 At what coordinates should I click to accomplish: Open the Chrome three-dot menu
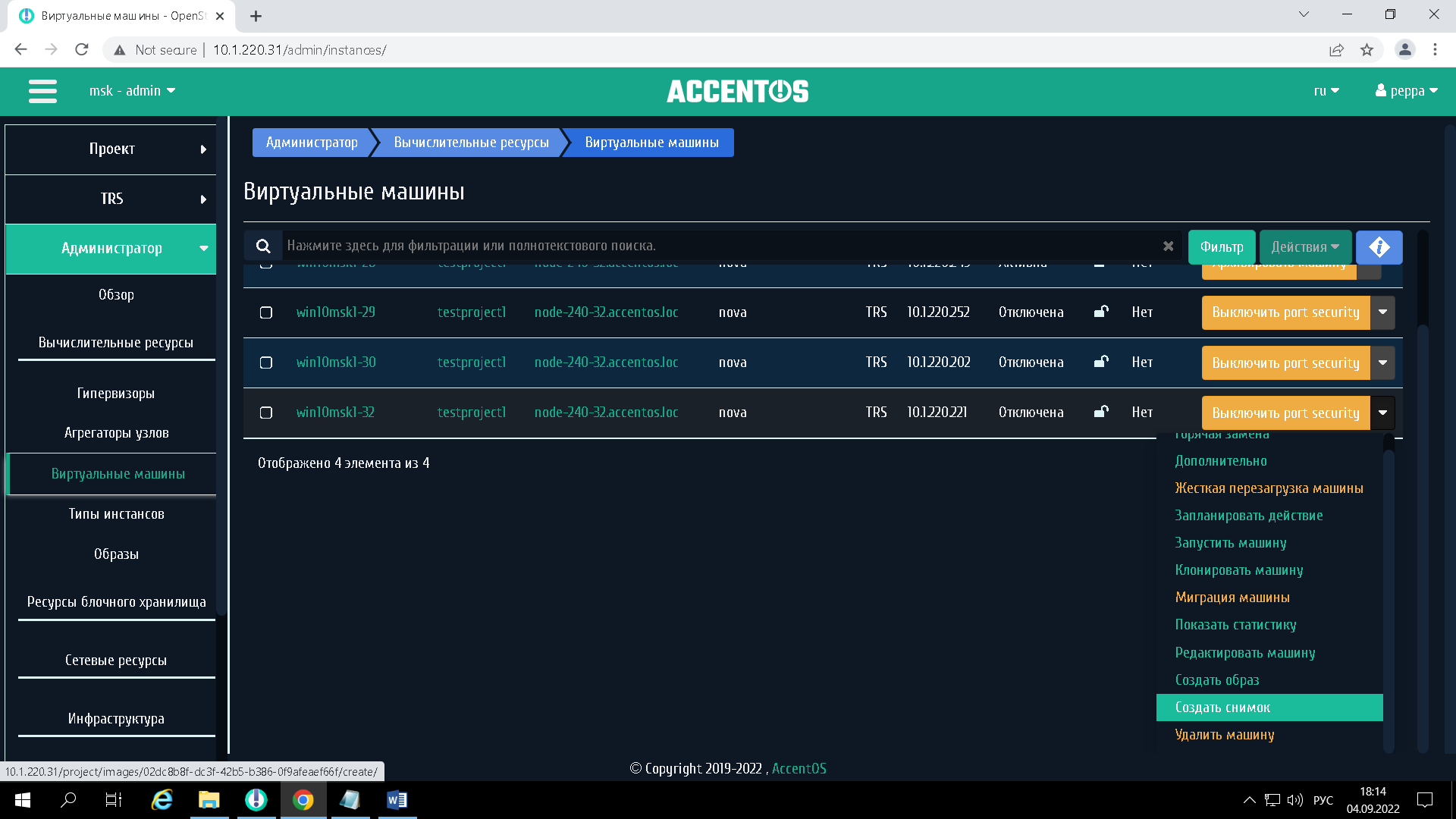pyautogui.click(x=1435, y=49)
